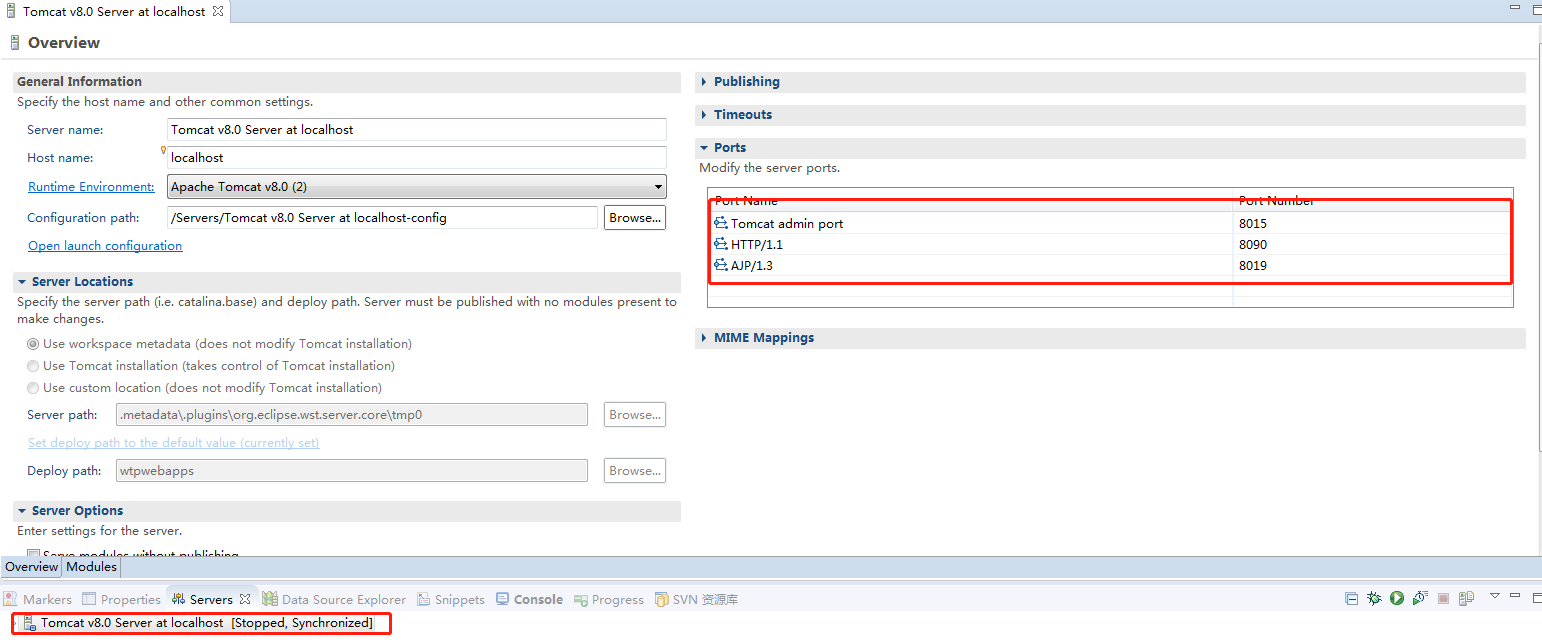Click the server icon beside the Overview heading
Image resolution: width=1542 pixels, height=640 pixels.
tap(14, 43)
